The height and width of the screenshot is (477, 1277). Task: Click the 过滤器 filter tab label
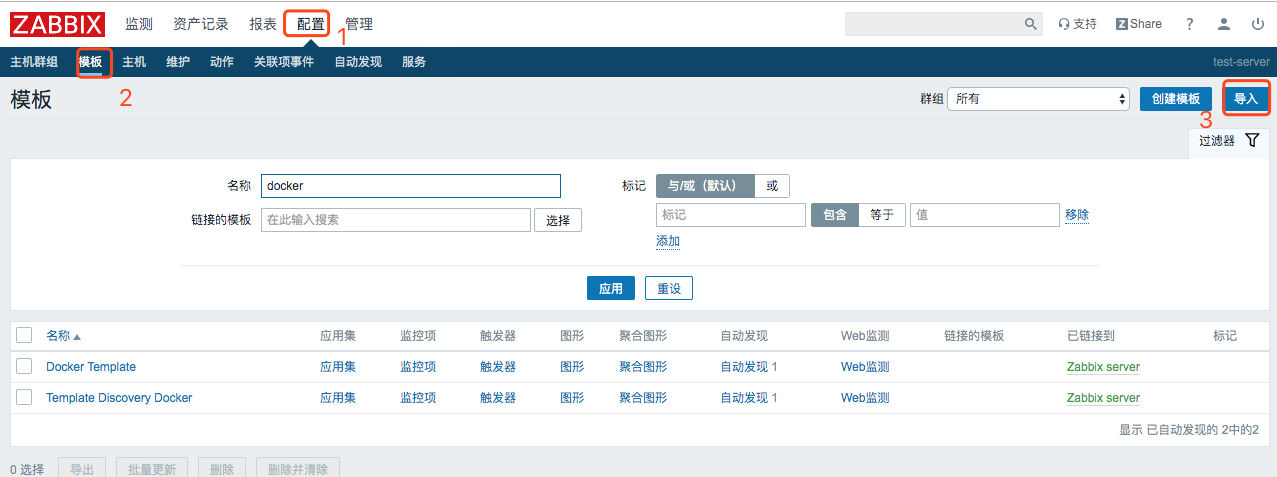(1217, 141)
